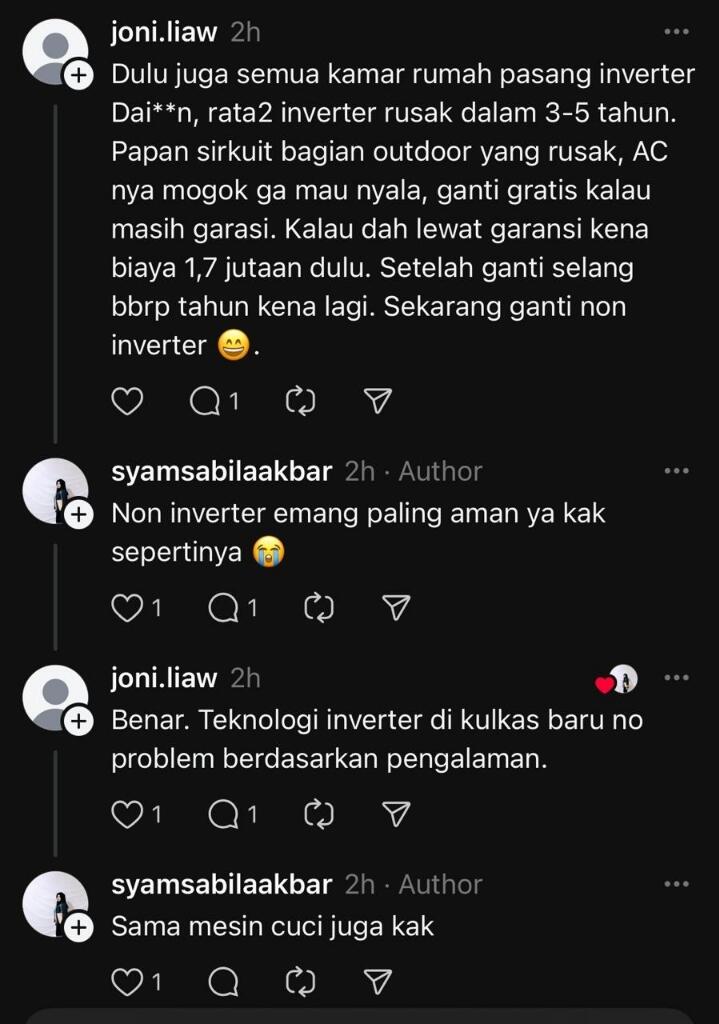View the Author tag on syamsabilaakbar's comment
This screenshot has height=1024, width=719.
(x=441, y=470)
